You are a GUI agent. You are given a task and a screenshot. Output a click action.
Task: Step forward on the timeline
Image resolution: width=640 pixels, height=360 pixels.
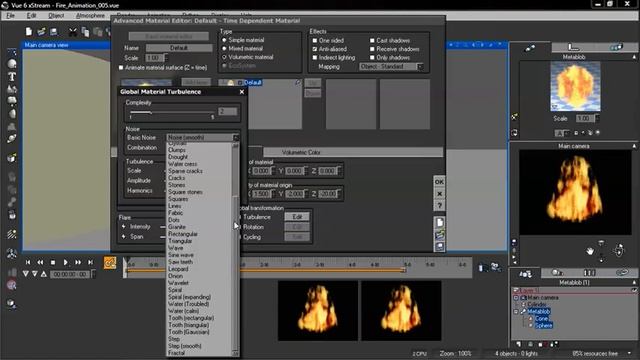pos(78,262)
